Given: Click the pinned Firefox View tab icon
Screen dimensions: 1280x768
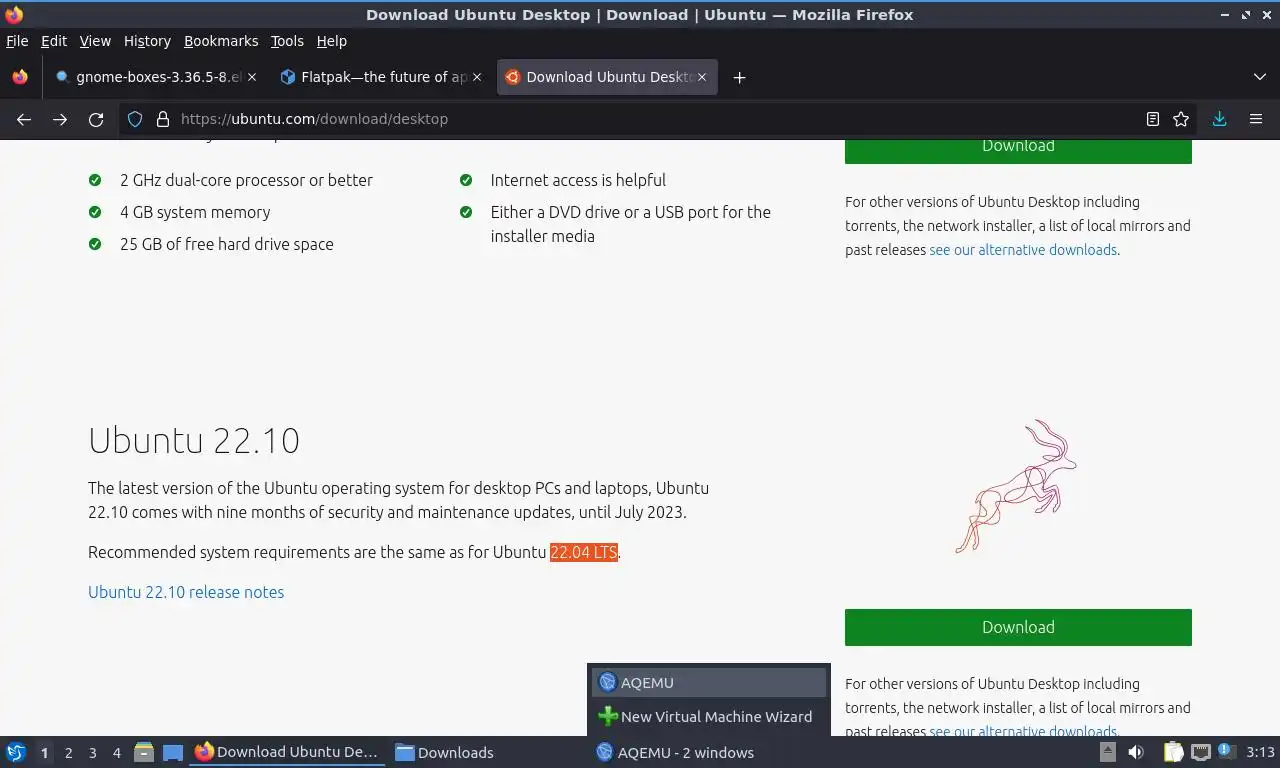Looking at the screenshot, I should [x=20, y=77].
